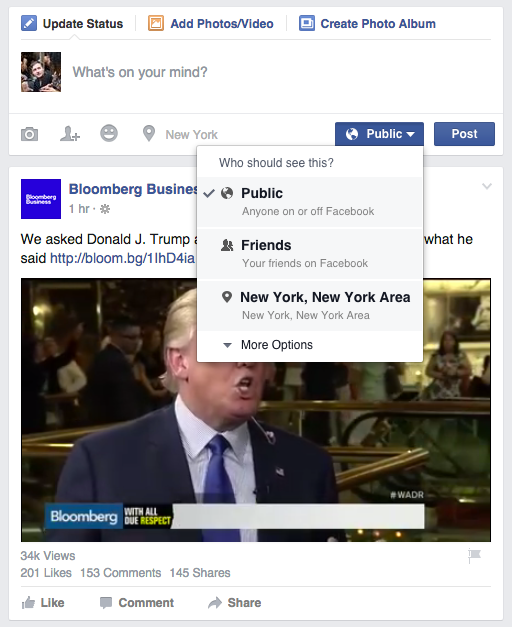This screenshot has height=627, width=512.
Task: Select New York, New York Area audience
Action: (310, 306)
